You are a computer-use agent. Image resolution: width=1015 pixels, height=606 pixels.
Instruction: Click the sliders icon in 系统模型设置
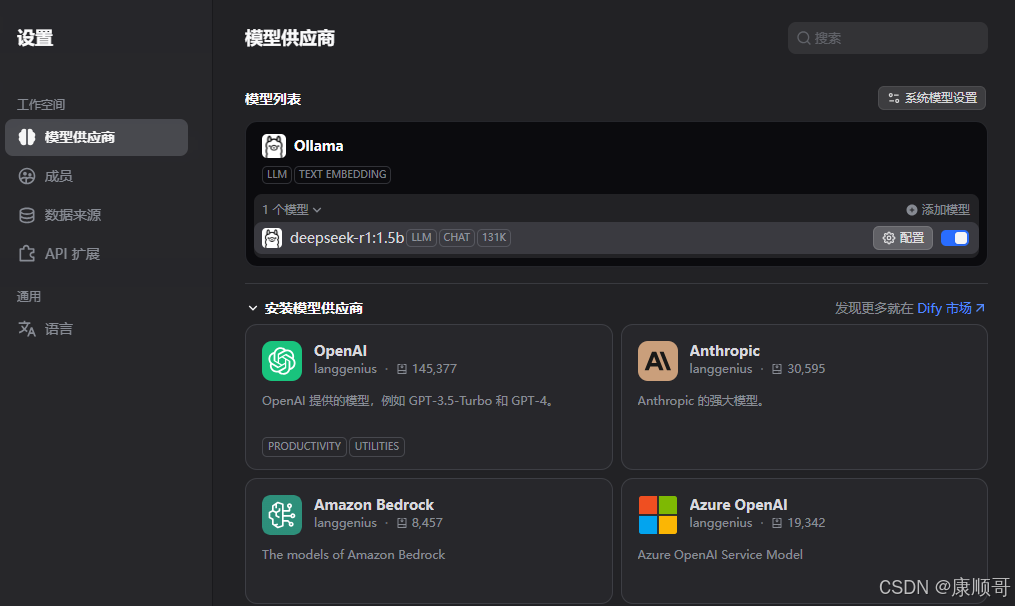pyautogui.click(x=894, y=98)
